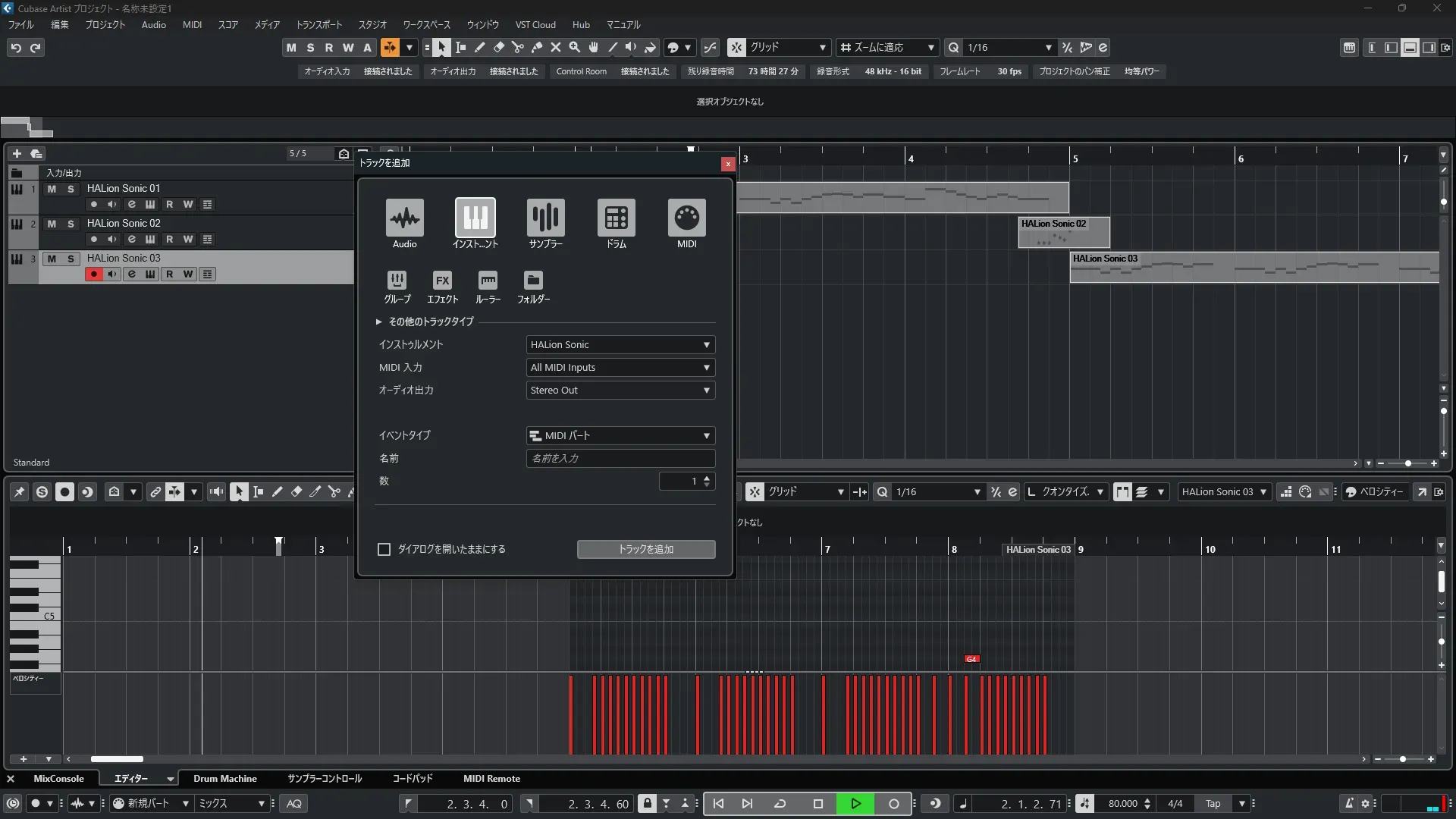
Task: Disable record on HALion Sonic 03
Action: coord(93,275)
